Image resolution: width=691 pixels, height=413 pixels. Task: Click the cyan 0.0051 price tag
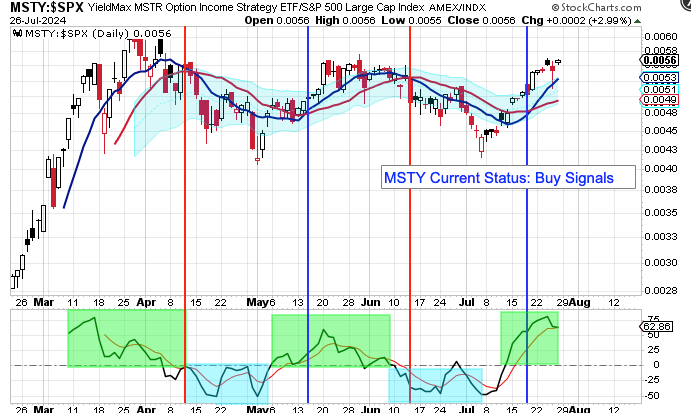pos(657,89)
